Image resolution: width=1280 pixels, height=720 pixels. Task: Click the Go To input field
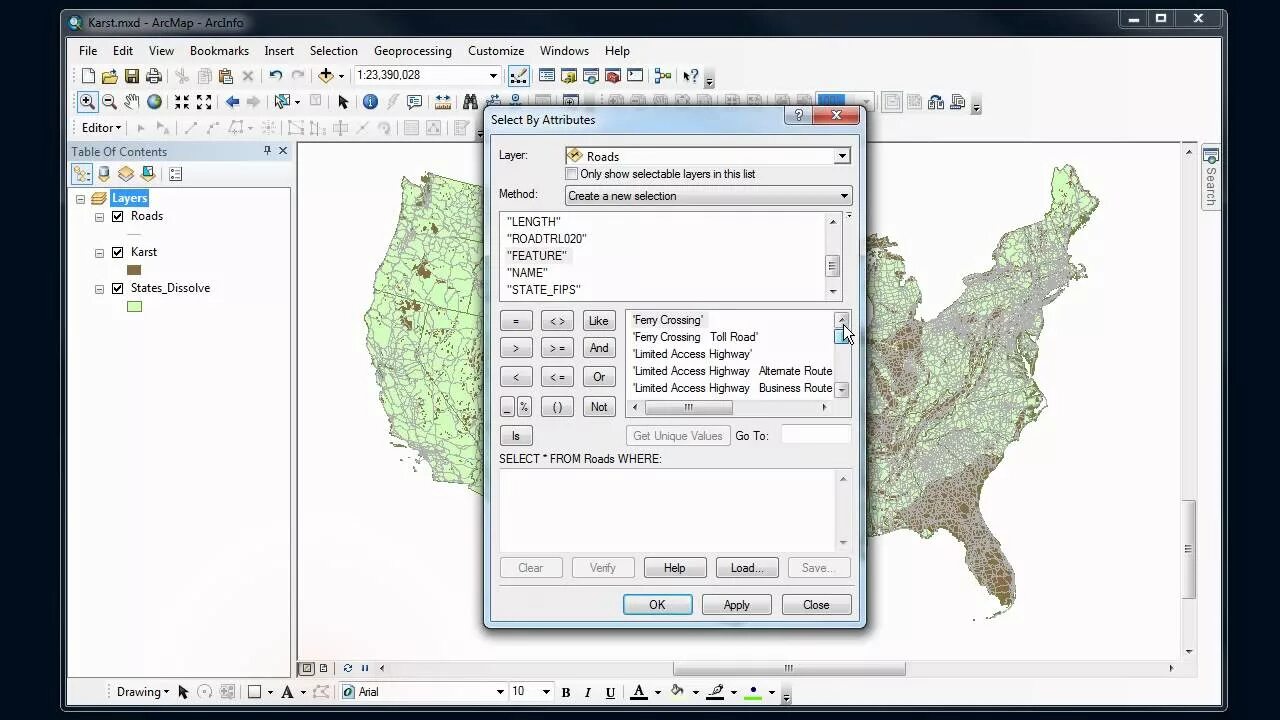click(x=816, y=435)
